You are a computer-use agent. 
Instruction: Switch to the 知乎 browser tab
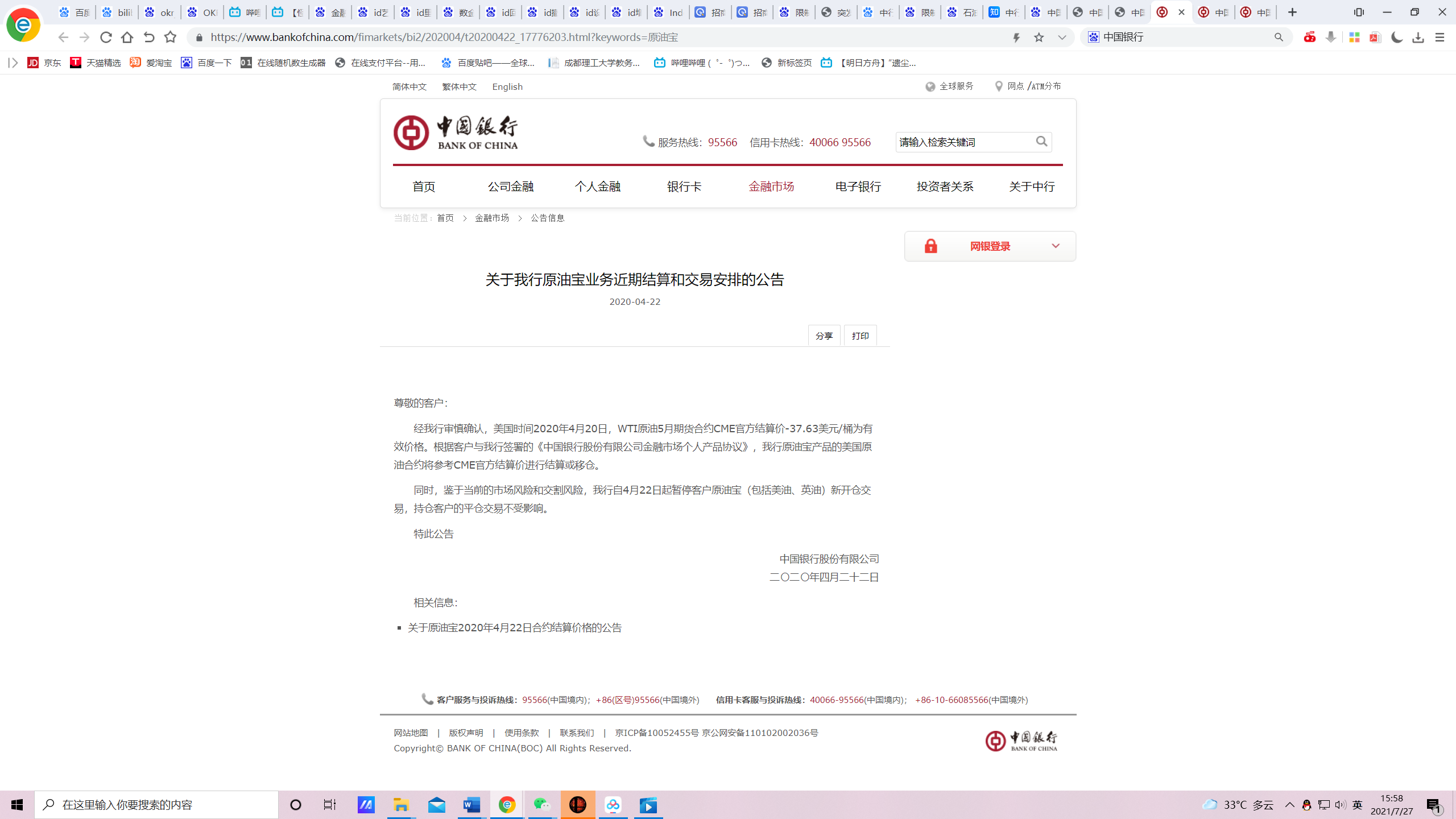point(1004,12)
